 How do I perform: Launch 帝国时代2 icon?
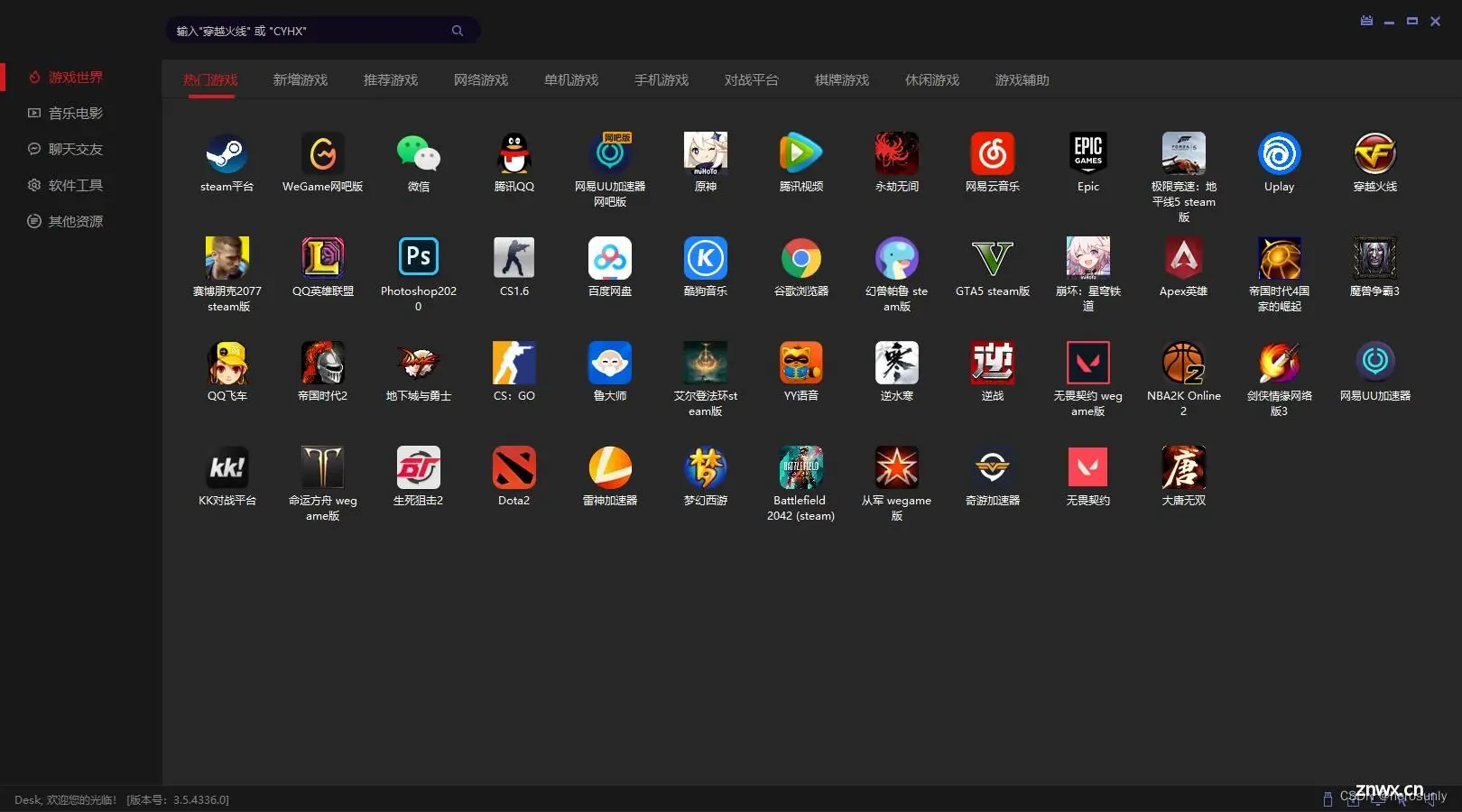[322, 364]
